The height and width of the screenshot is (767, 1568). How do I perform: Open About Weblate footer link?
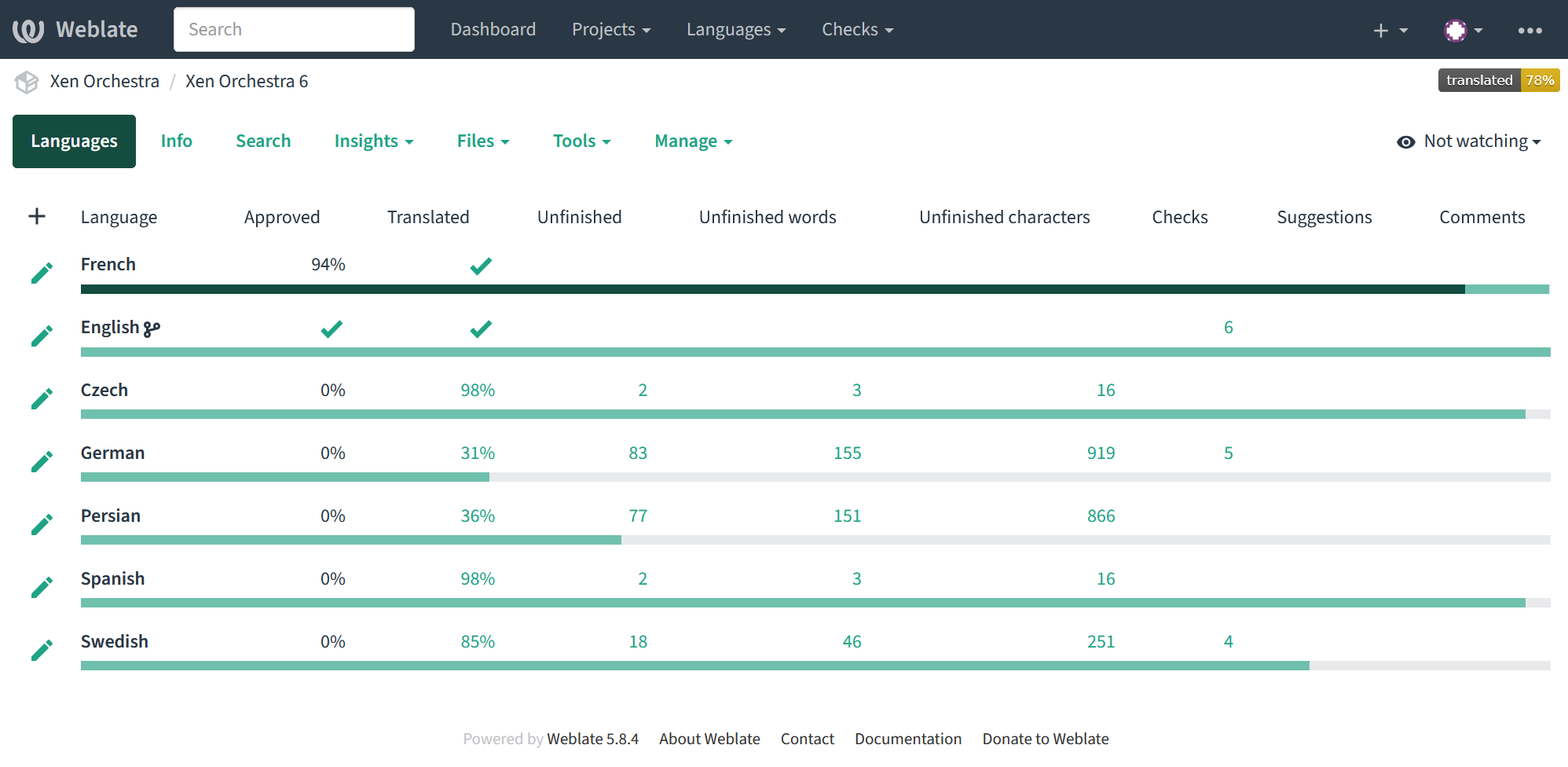point(709,739)
